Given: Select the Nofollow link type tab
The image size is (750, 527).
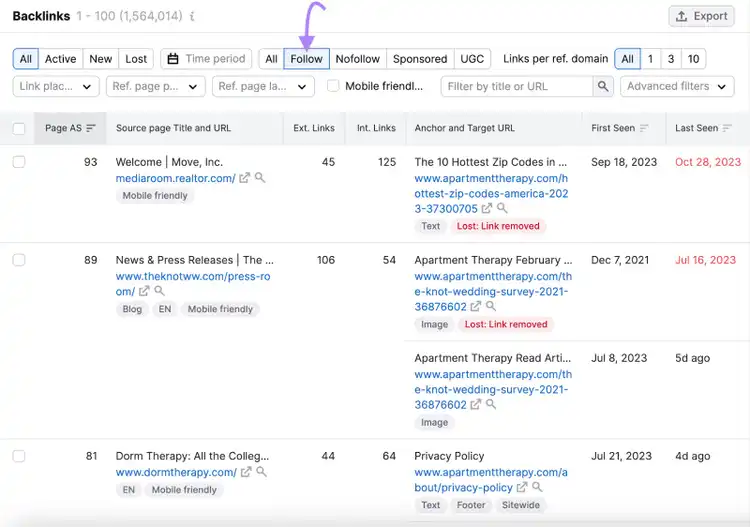Looking at the screenshot, I should tap(357, 59).
